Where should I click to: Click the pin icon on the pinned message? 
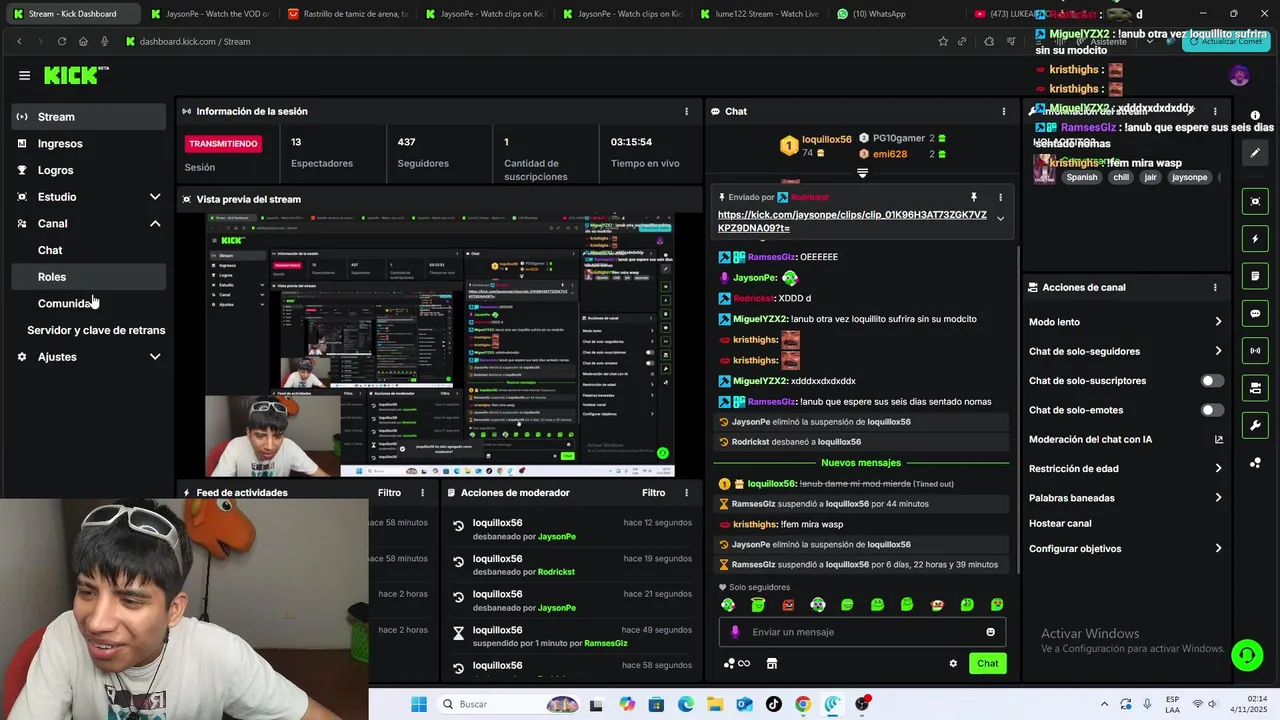pos(973,197)
